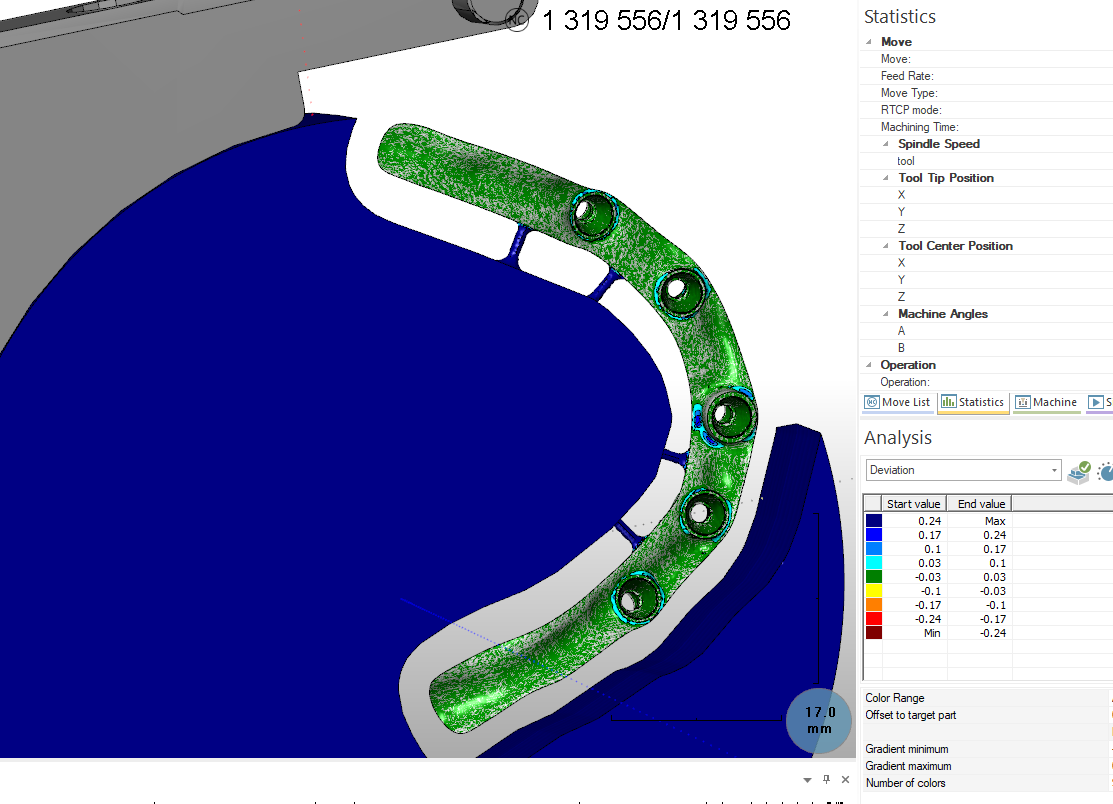1113x804 pixels.
Task: Select the yellow swatch for -0.1 to -0.03
Action: (x=874, y=591)
